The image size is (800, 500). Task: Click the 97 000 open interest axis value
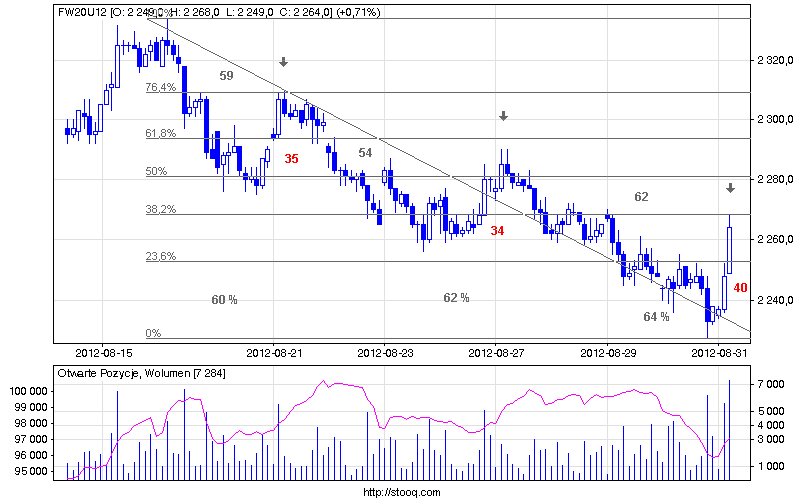(x=31, y=439)
